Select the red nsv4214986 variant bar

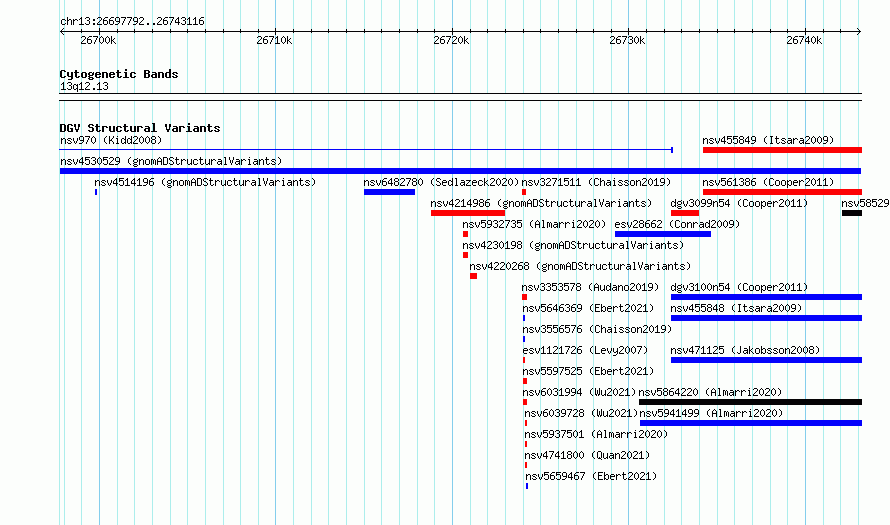(468, 213)
